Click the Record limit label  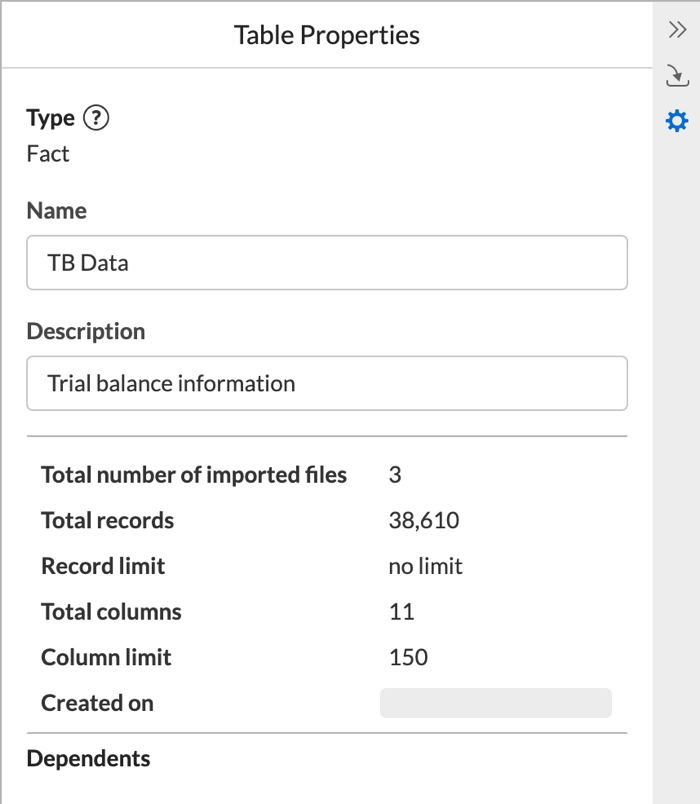tap(103, 566)
